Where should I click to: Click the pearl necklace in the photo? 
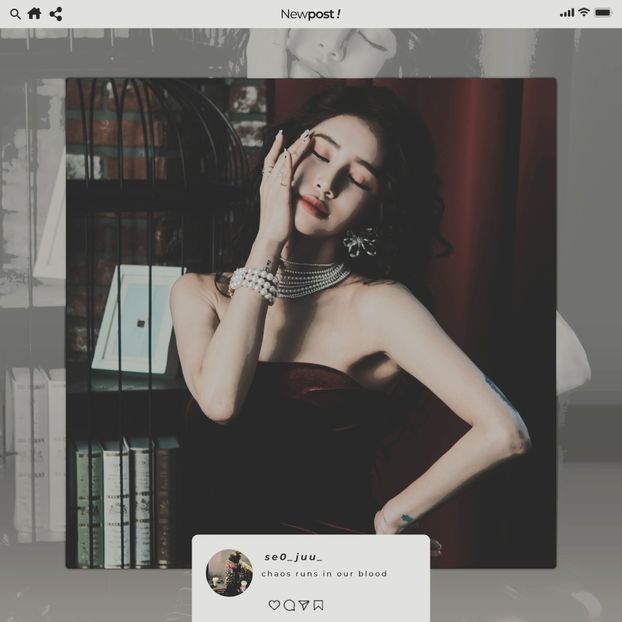coord(312,277)
